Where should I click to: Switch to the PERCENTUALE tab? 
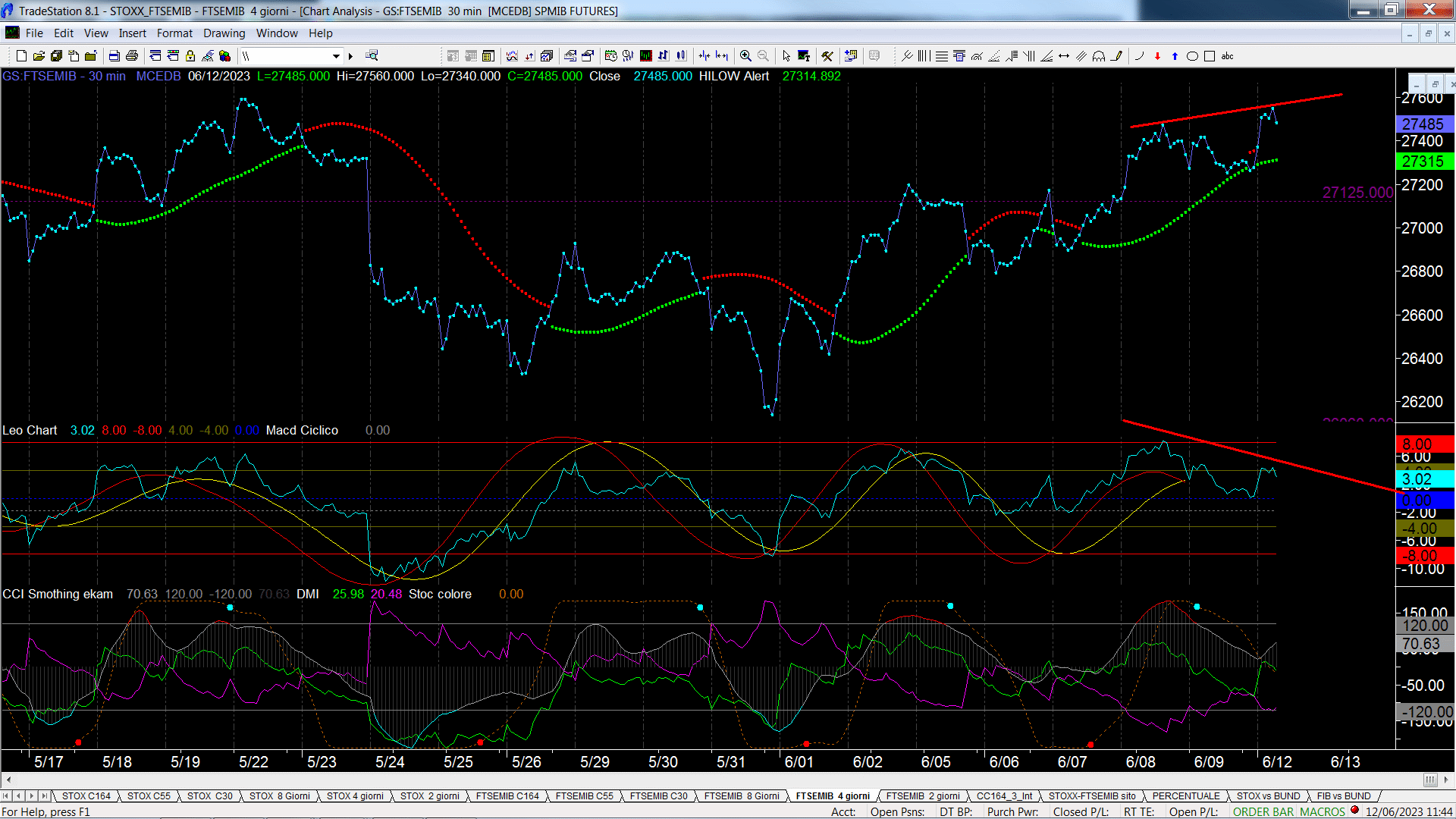[x=1186, y=795]
